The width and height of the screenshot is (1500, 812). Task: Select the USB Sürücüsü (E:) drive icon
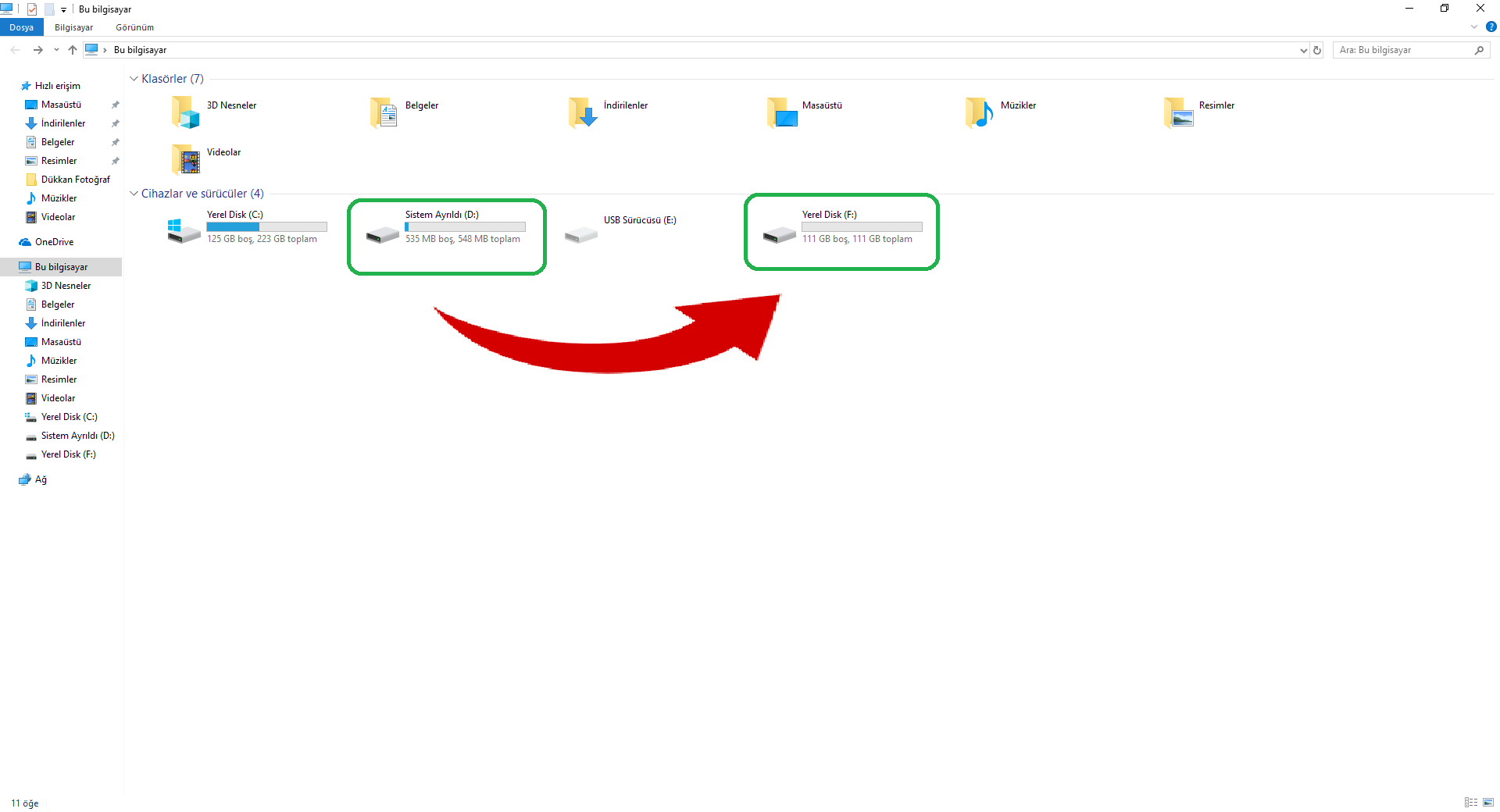pos(581,234)
